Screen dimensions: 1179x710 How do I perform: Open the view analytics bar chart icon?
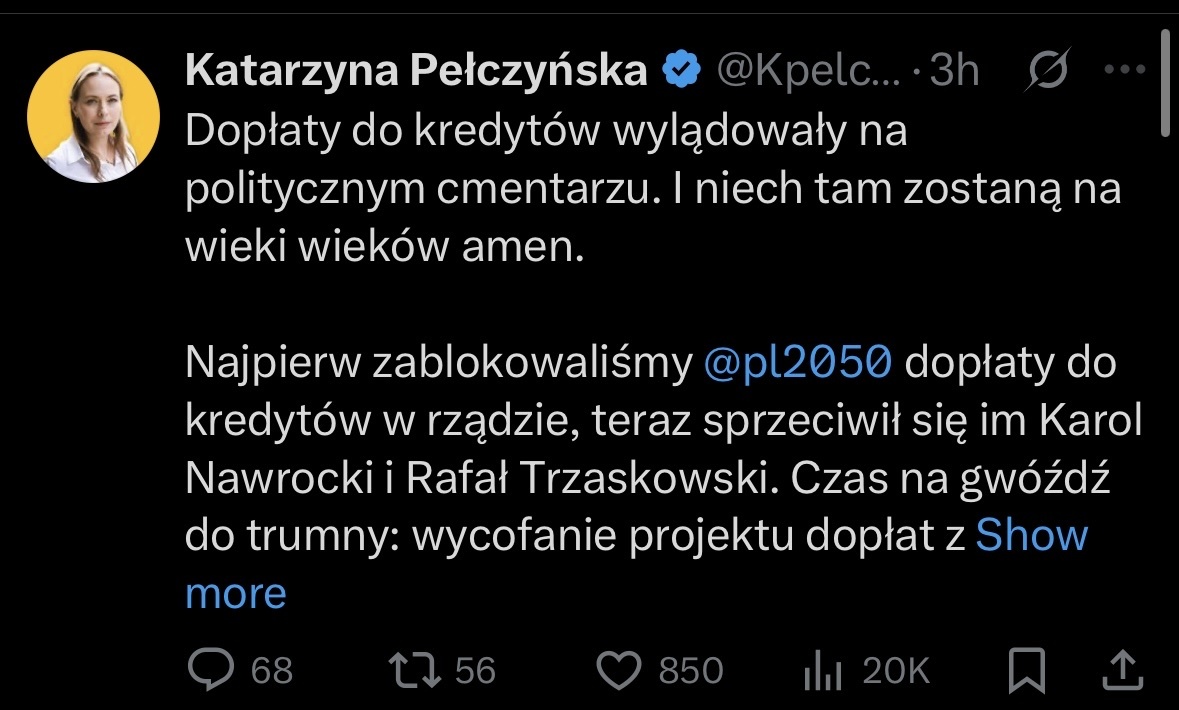[x=824, y=671]
